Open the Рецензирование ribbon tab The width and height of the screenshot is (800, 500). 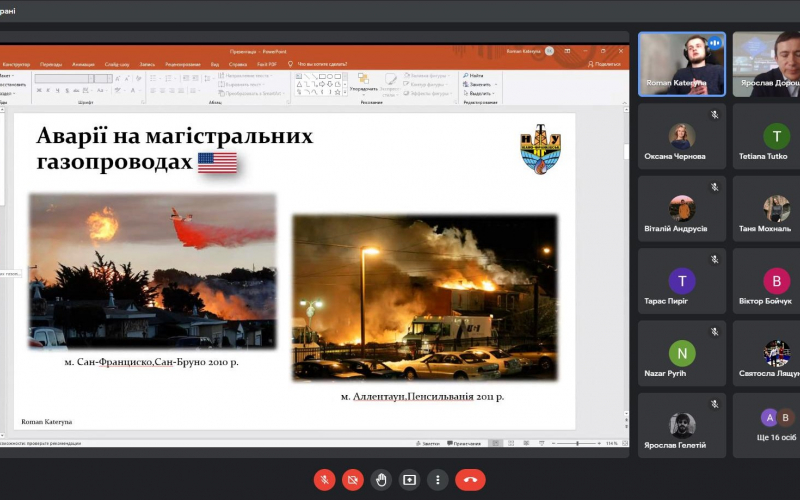(x=183, y=64)
